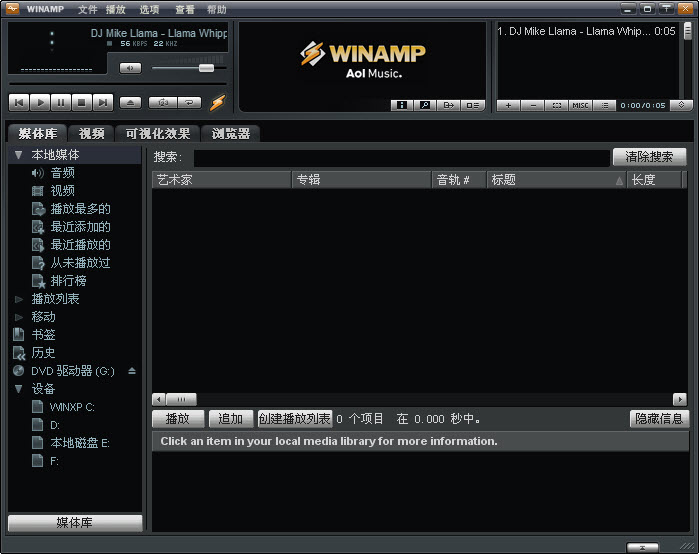Click the 隐藏信息 button
This screenshot has height=554, width=699.
click(x=659, y=419)
